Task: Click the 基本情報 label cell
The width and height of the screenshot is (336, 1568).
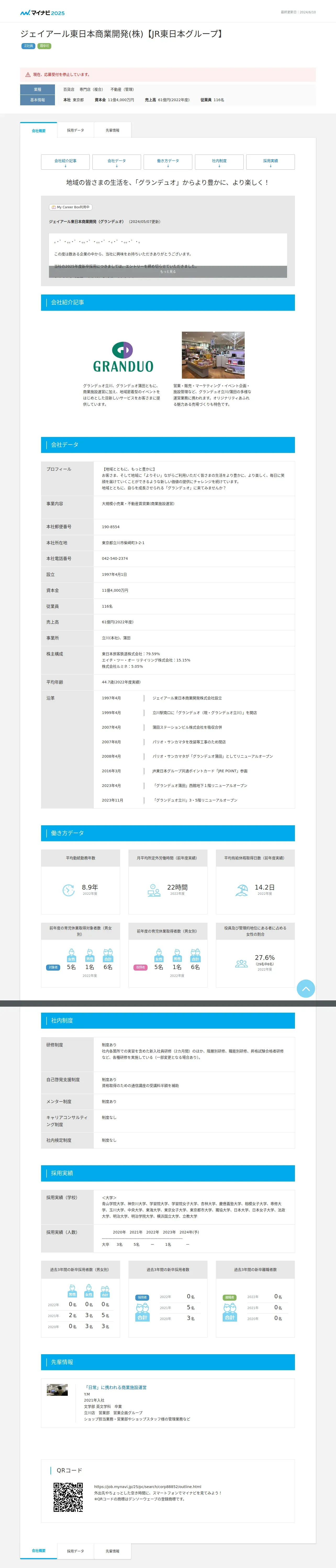Action: (38, 100)
